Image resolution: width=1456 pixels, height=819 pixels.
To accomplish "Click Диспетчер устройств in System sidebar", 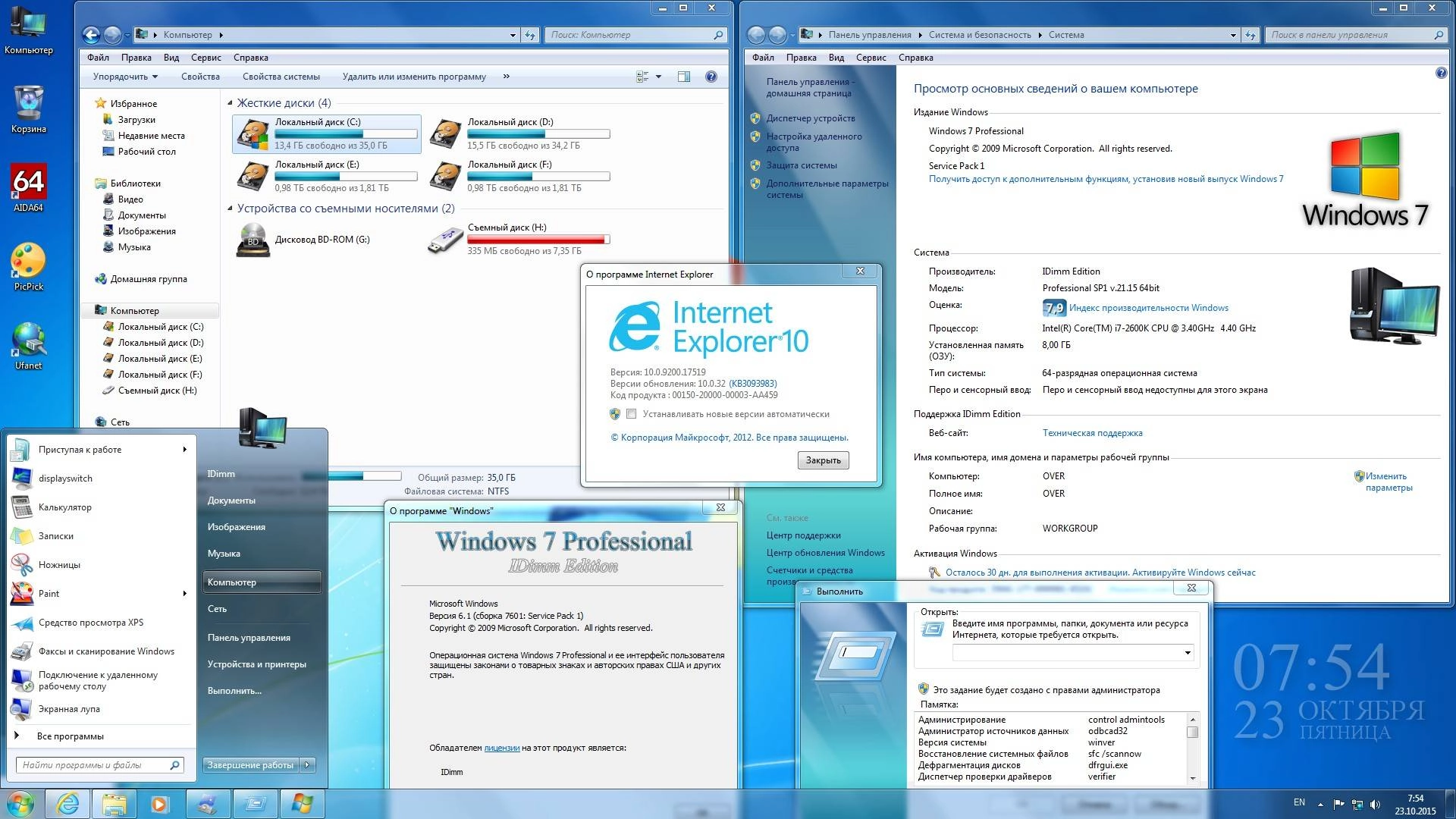I will [x=811, y=118].
